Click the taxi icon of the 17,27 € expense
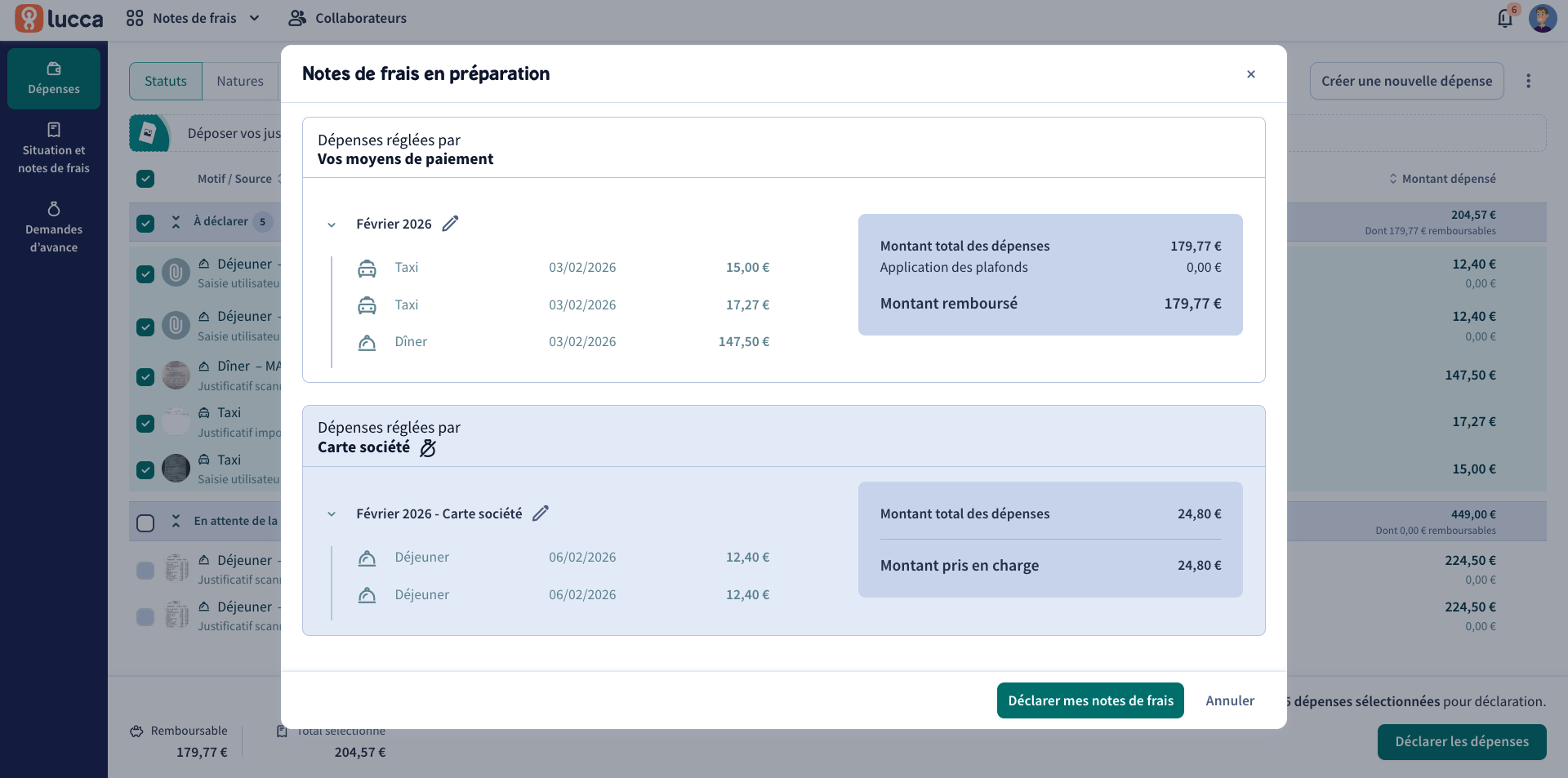 click(367, 305)
